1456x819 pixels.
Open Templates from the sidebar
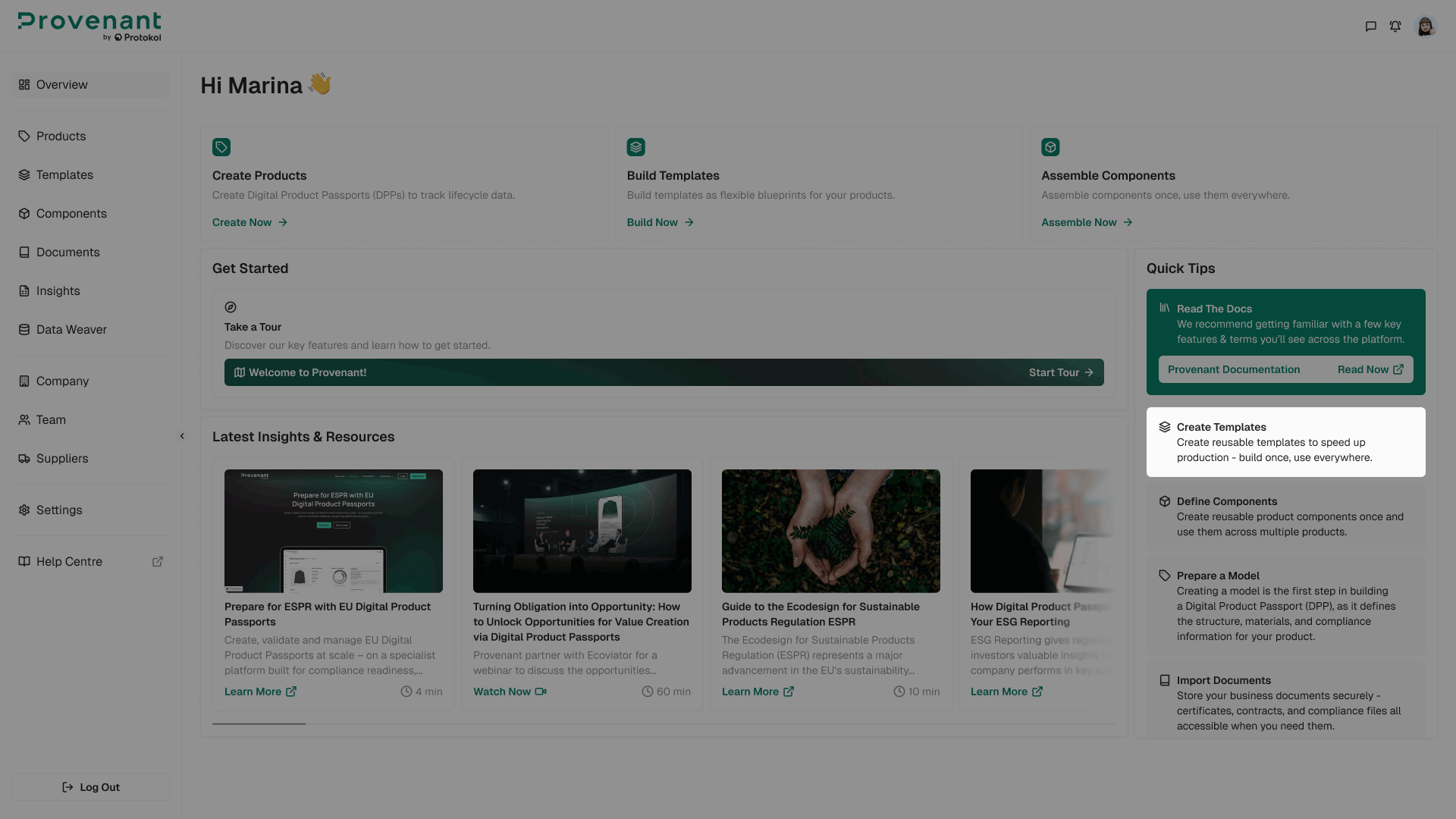pos(91,175)
